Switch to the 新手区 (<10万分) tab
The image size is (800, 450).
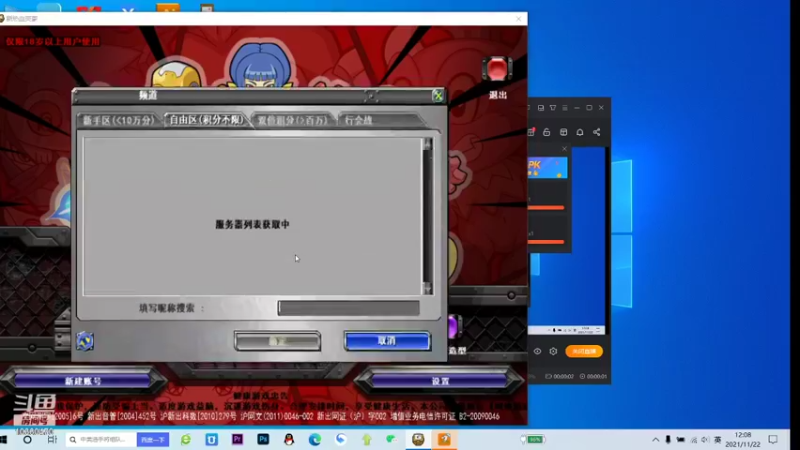tap(118, 120)
